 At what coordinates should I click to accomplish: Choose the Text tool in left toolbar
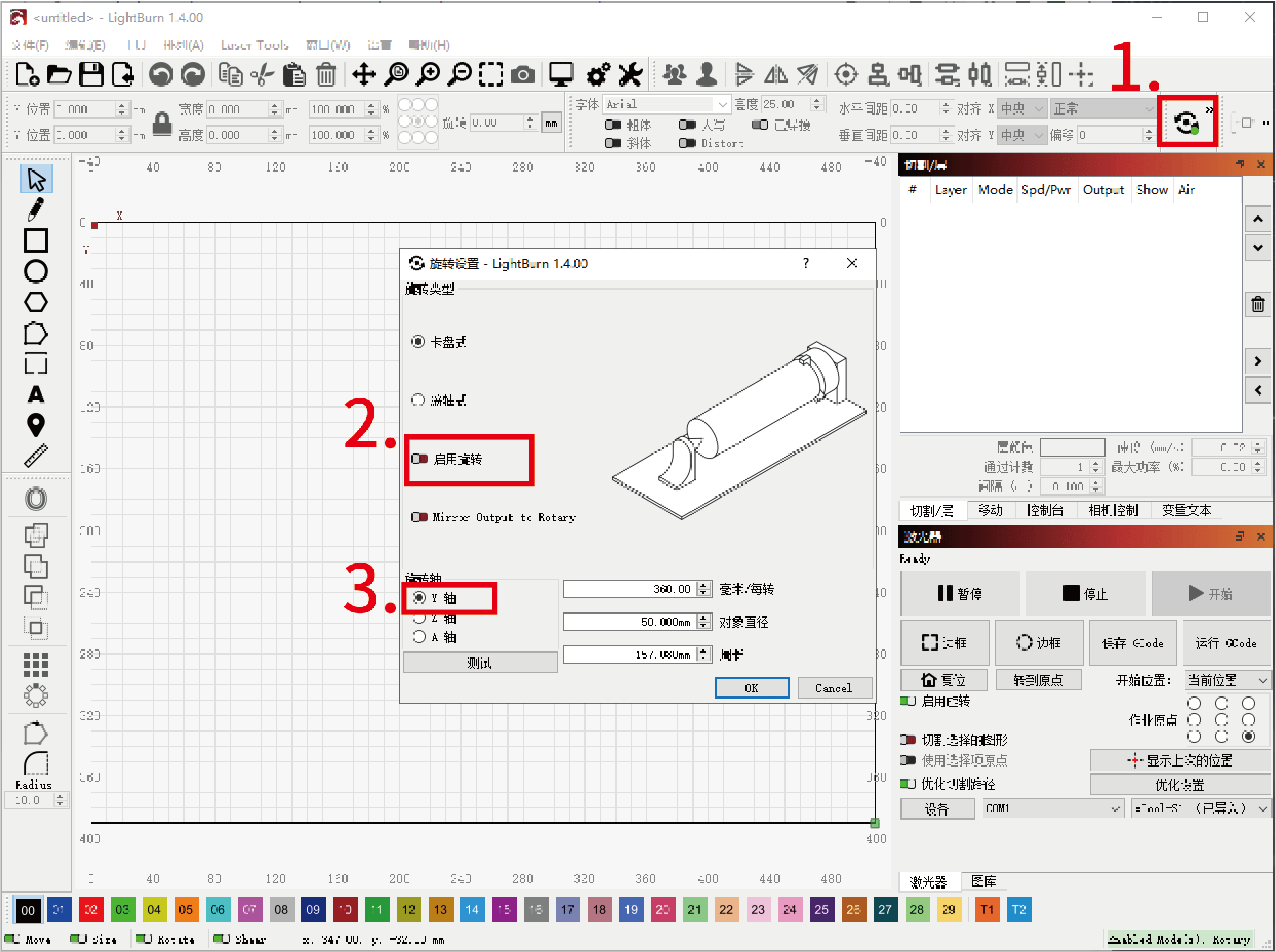[x=35, y=395]
